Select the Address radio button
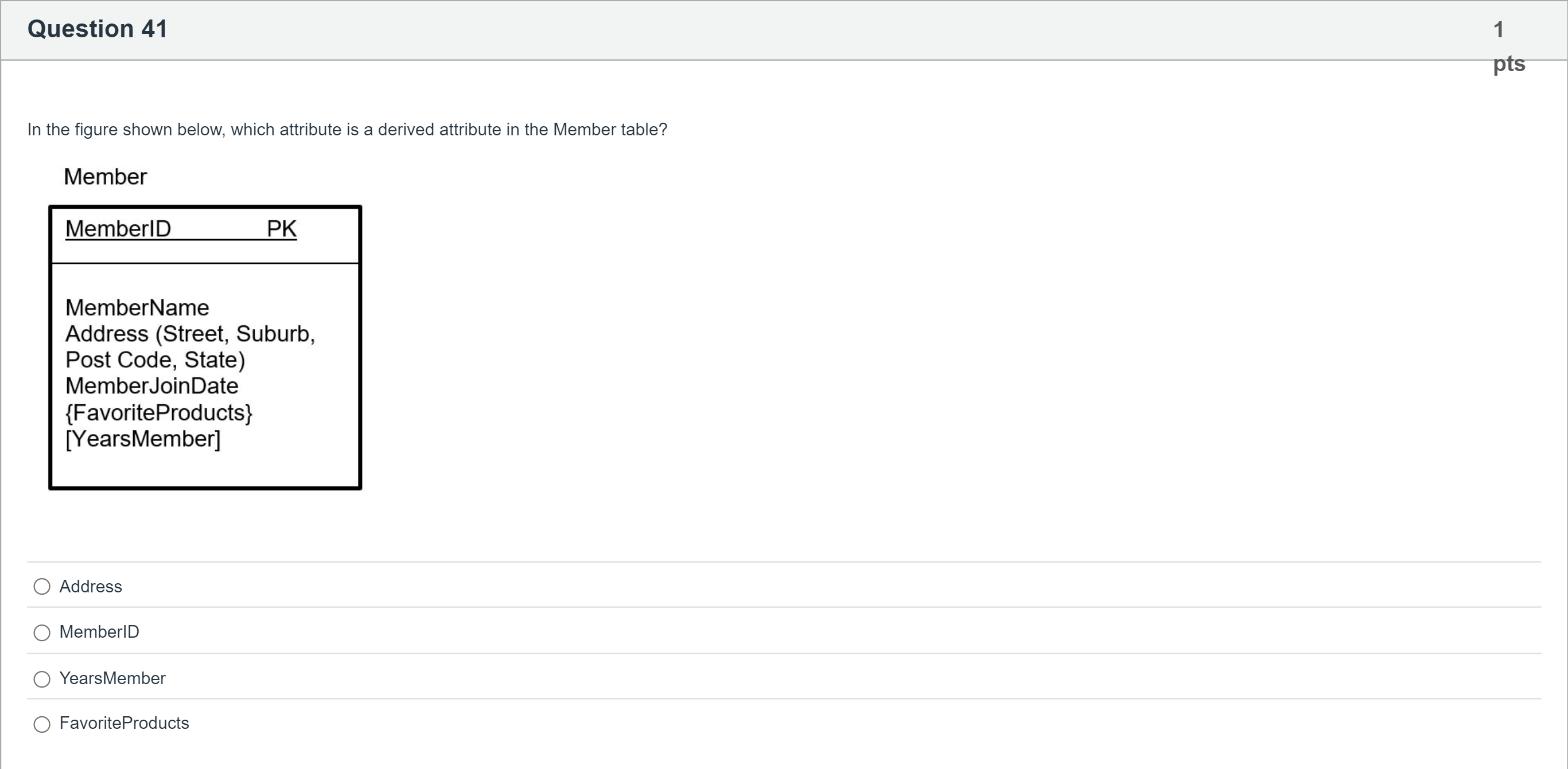 (x=42, y=587)
